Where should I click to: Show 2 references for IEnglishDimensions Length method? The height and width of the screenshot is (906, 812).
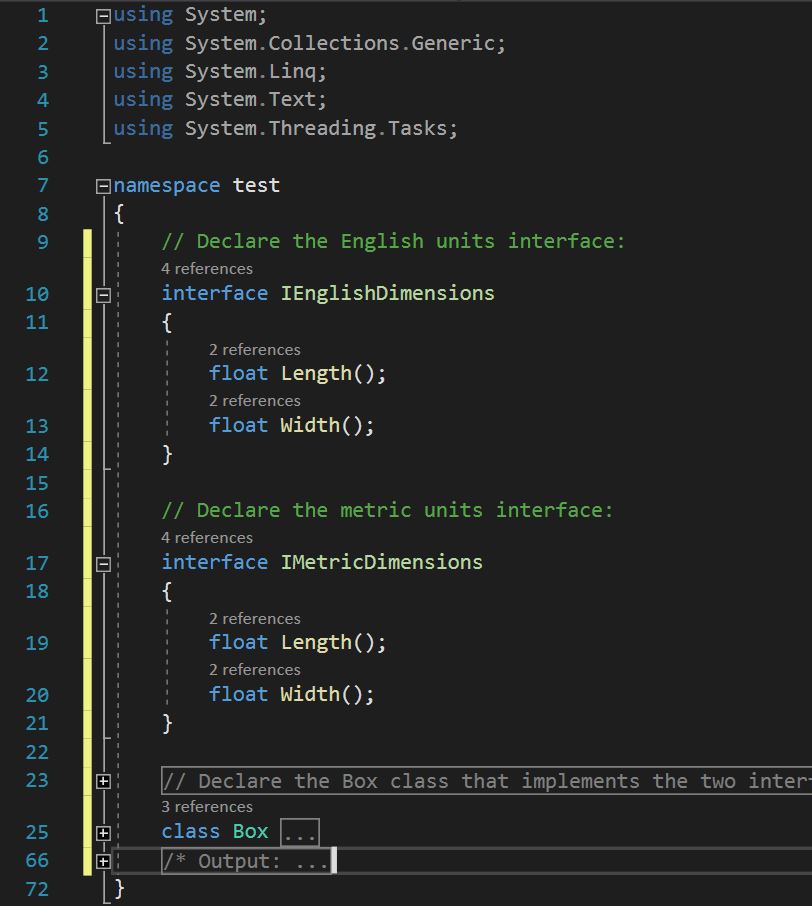[x=254, y=350]
